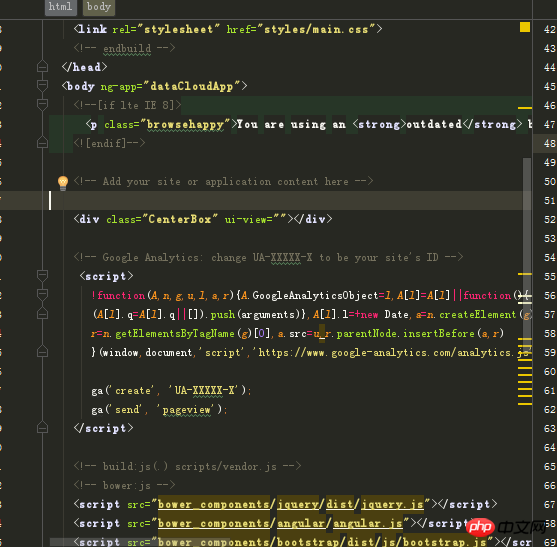Viewport: 557px width, 547px height.
Task: Click the dist folder in the jquery path
Action: tap(340, 504)
